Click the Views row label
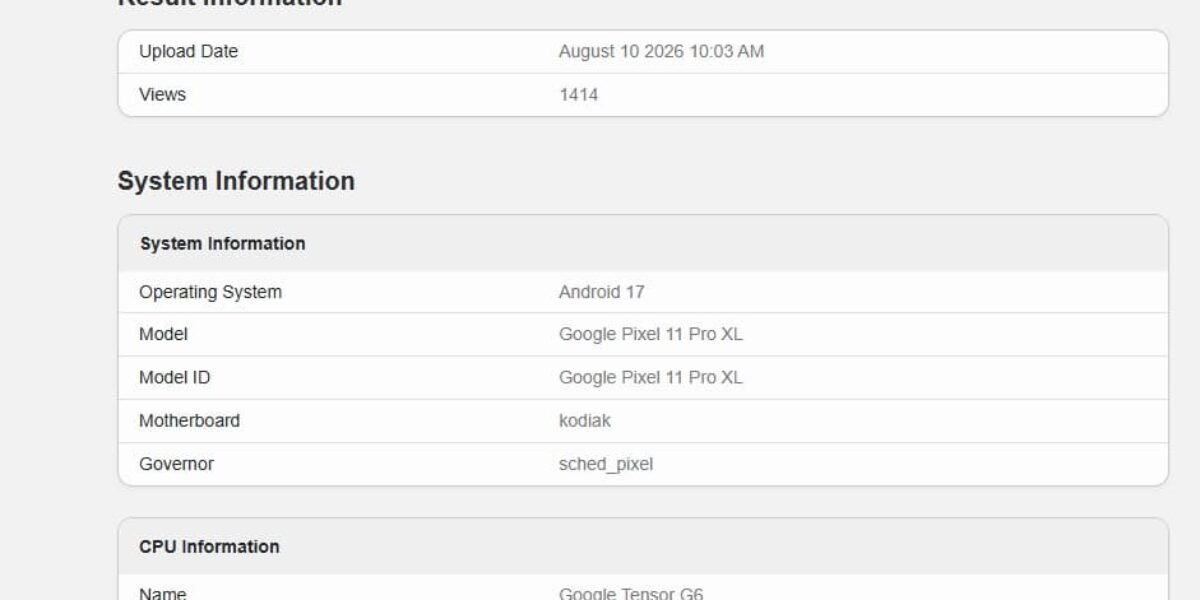1200x600 pixels. tap(162, 95)
